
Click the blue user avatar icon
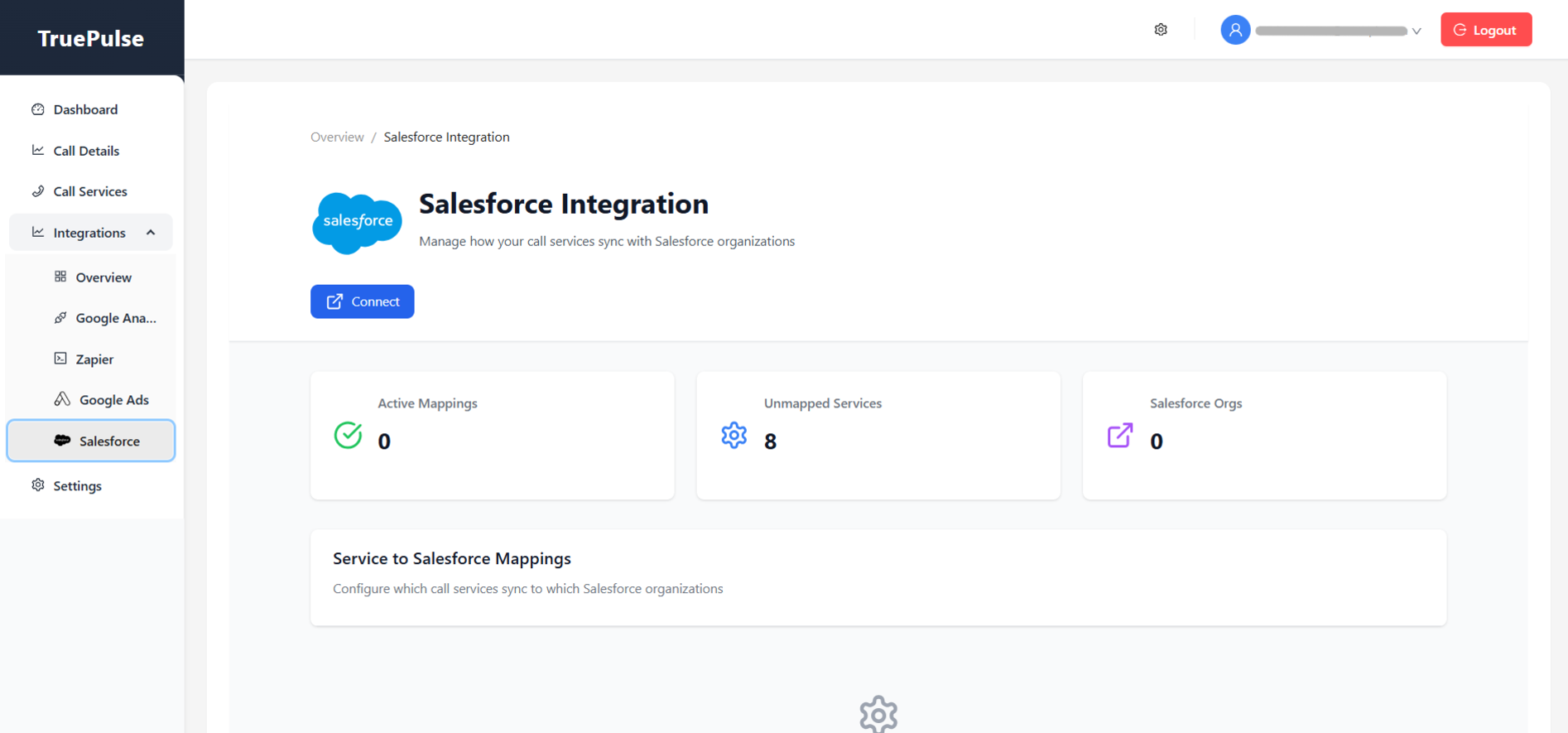[x=1234, y=30]
